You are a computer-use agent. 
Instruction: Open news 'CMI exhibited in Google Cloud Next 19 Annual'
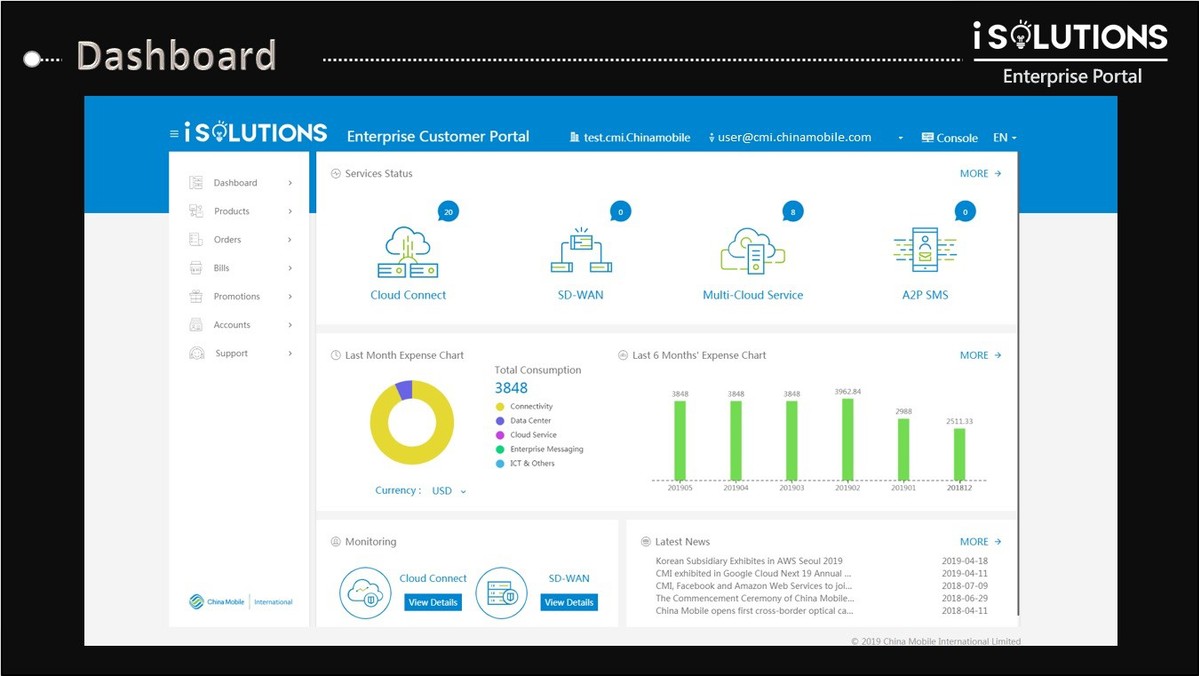pos(753,574)
